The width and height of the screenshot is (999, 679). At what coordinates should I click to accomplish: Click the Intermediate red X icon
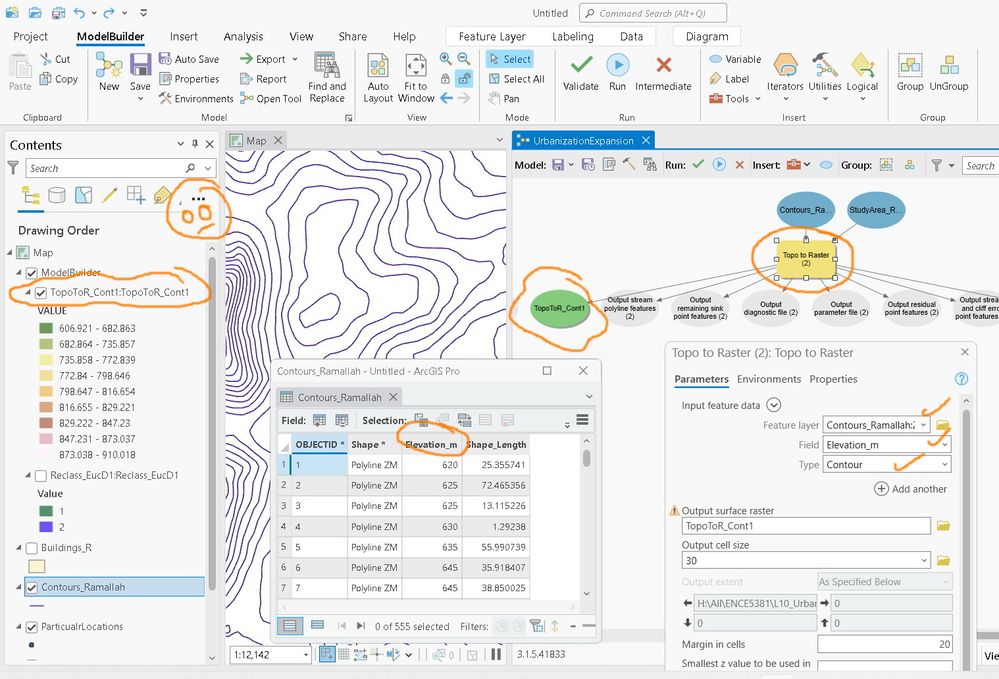coord(663,65)
